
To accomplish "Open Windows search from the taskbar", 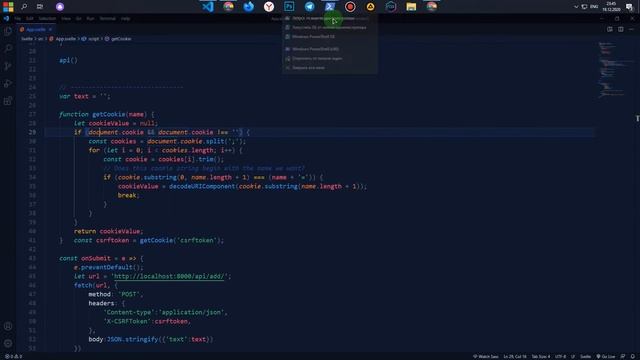I will [x=24, y=7].
